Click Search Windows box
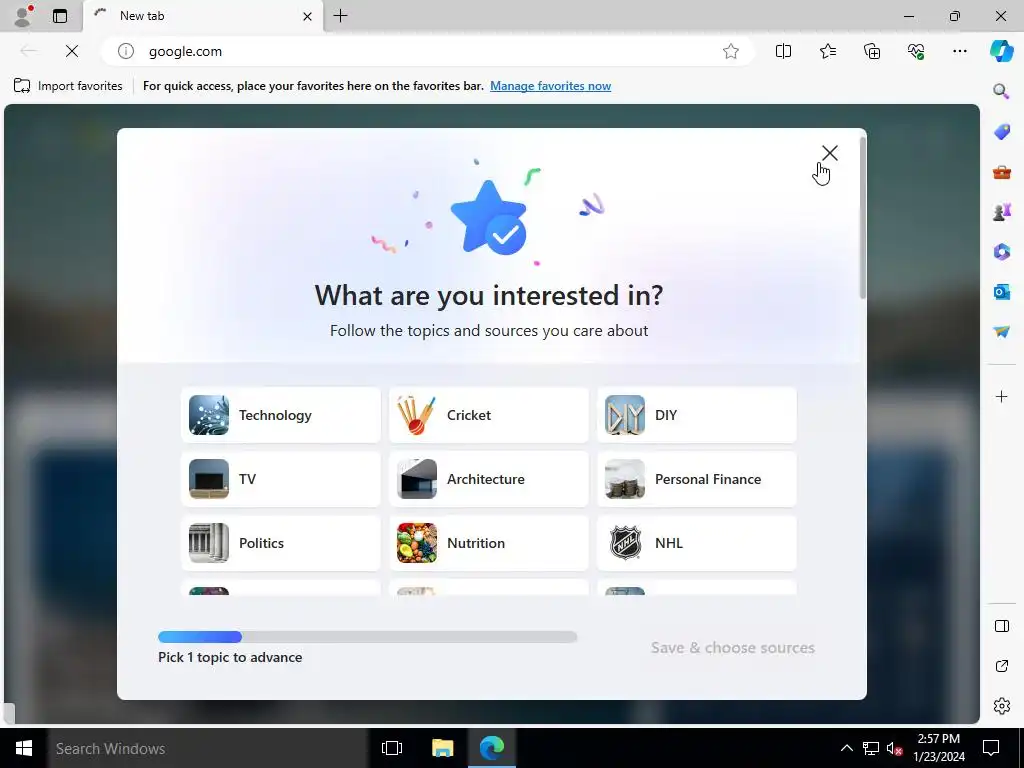The width and height of the screenshot is (1024, 768). click(208, 748)
